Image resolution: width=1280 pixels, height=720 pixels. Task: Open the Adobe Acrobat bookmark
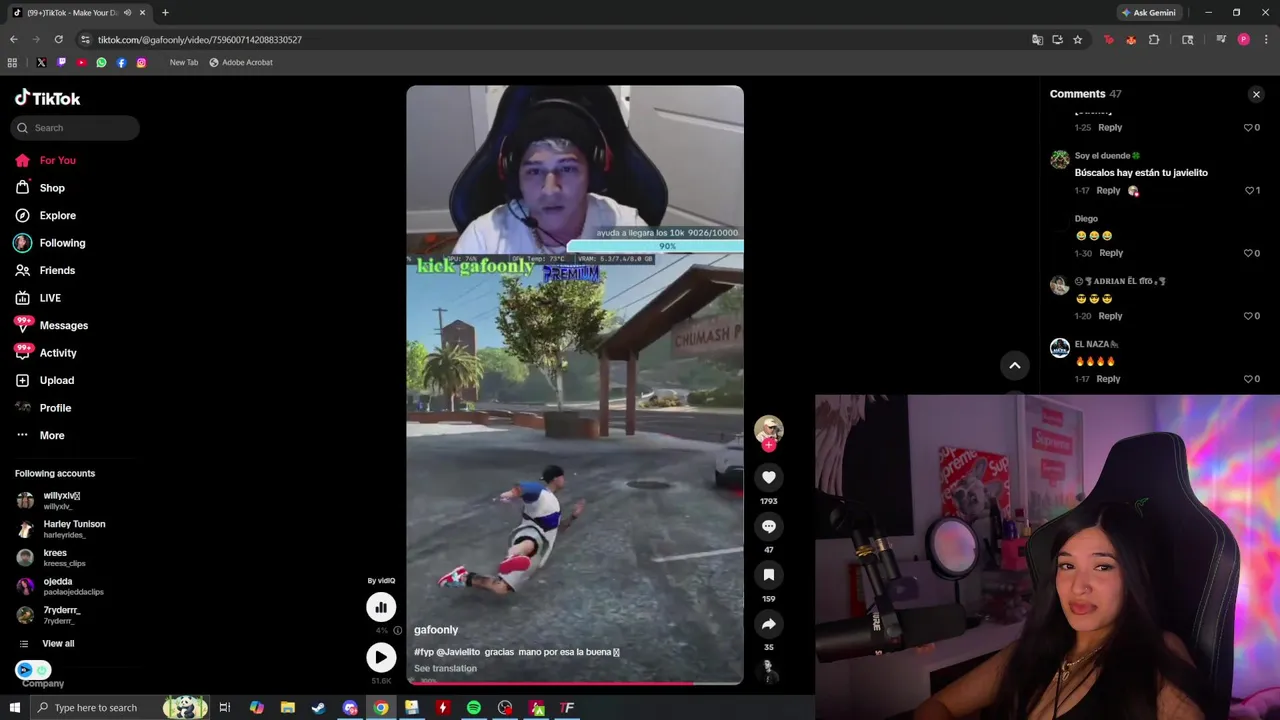pos(240,62)
